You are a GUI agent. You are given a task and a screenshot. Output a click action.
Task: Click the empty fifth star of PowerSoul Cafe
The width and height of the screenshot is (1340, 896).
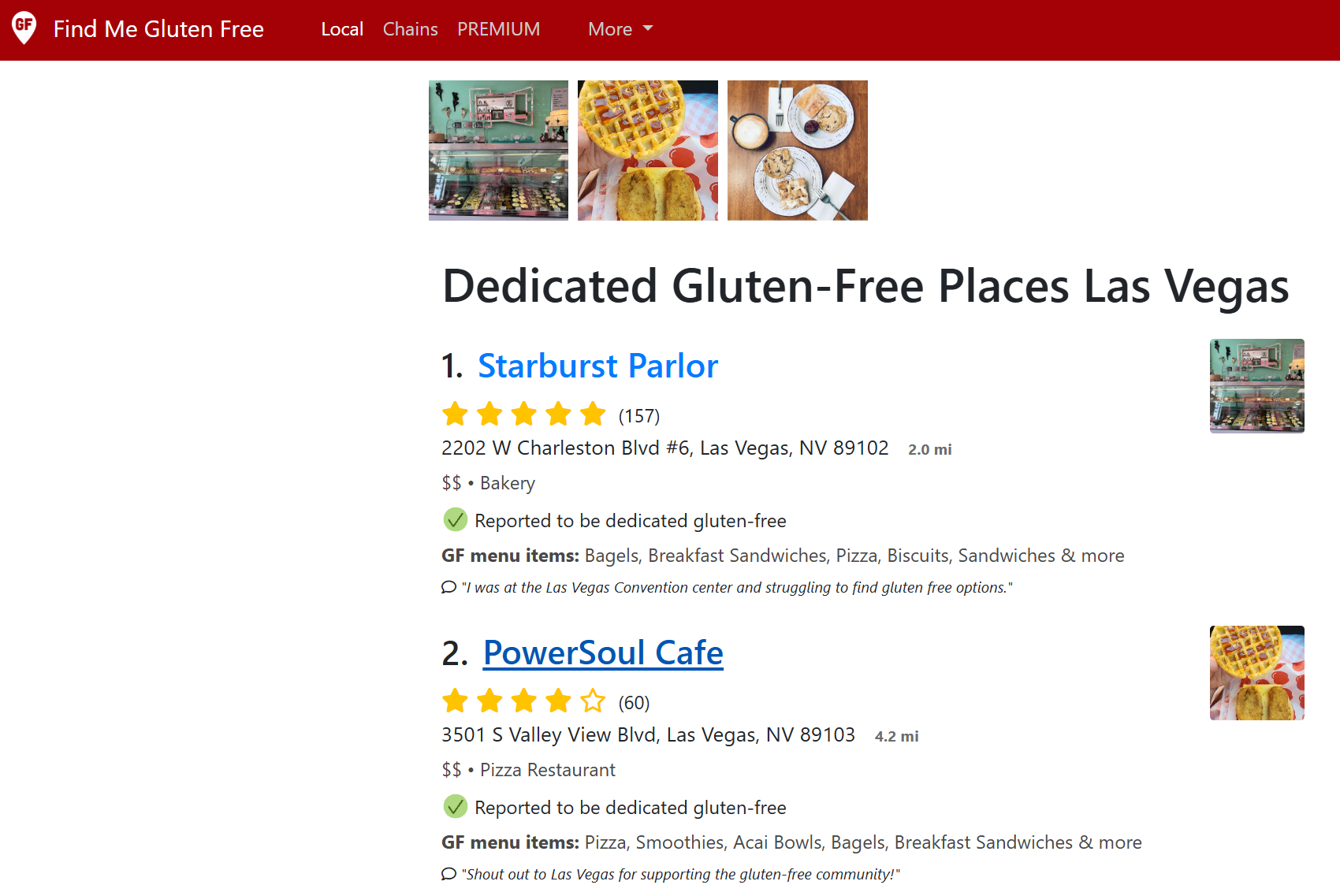pos(593,701)
